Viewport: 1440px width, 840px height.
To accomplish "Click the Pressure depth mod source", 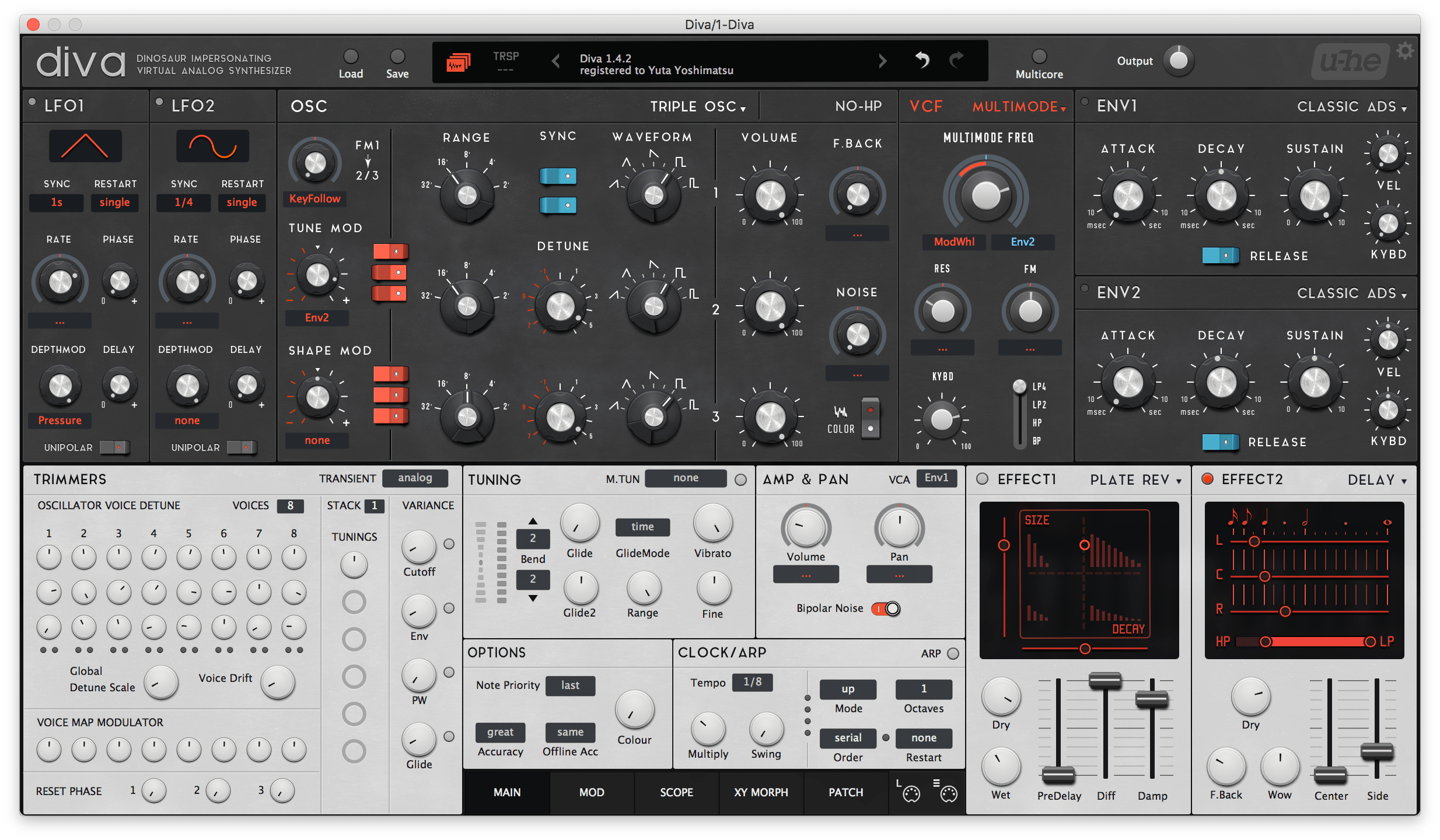I will pyautogui.click(x=60, y=420).
